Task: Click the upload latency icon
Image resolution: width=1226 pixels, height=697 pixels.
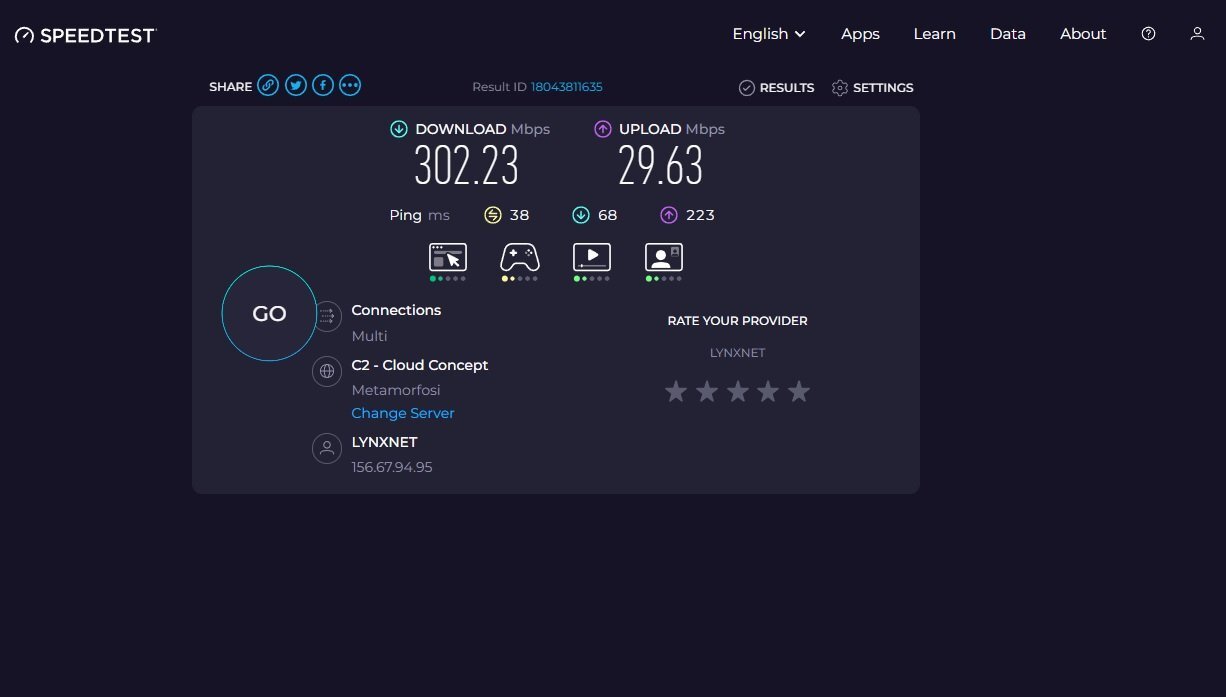Action: coord(669,215)
